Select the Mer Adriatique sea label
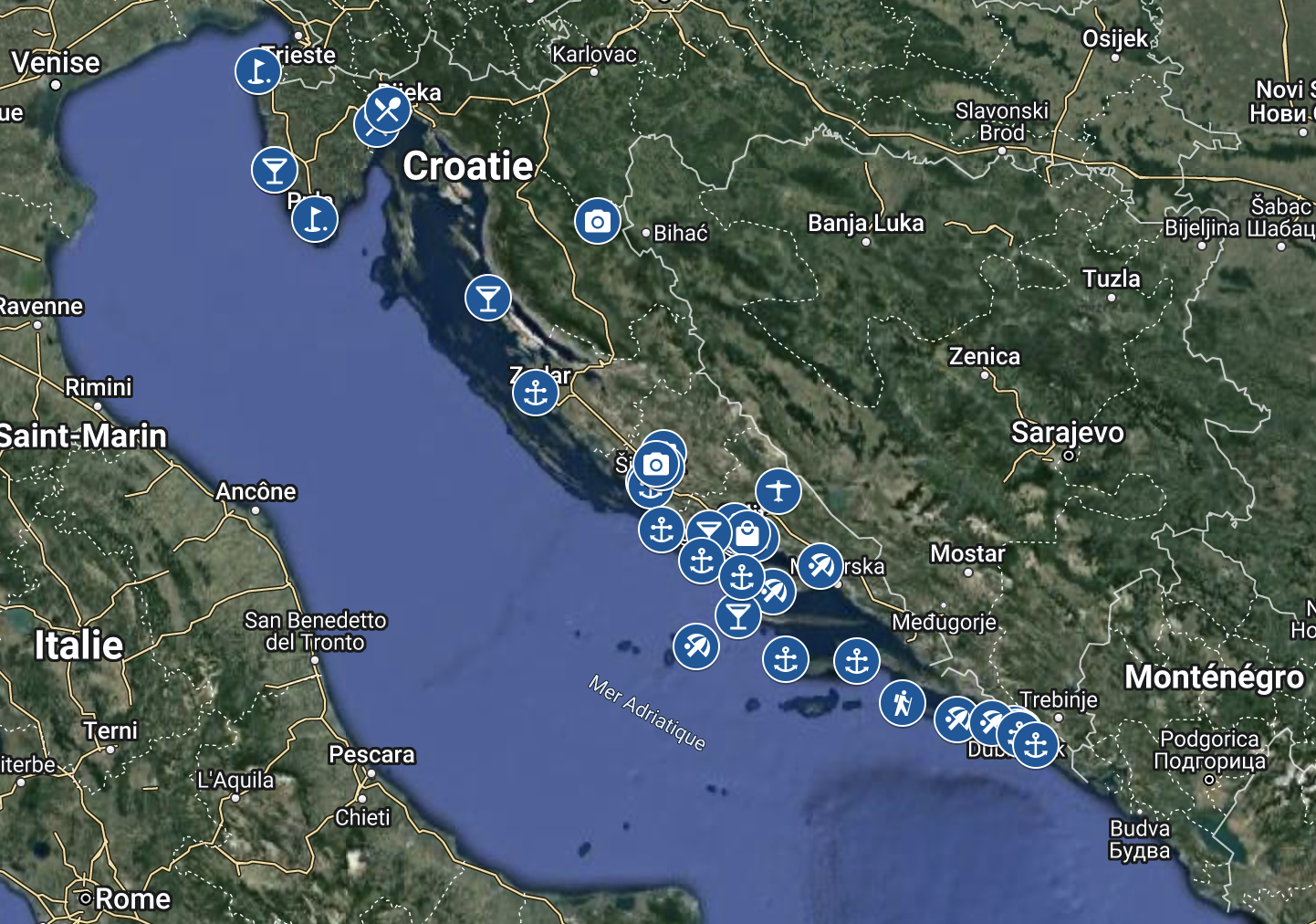The width and height of the screenshot is (1316, 924). [647, 713]
